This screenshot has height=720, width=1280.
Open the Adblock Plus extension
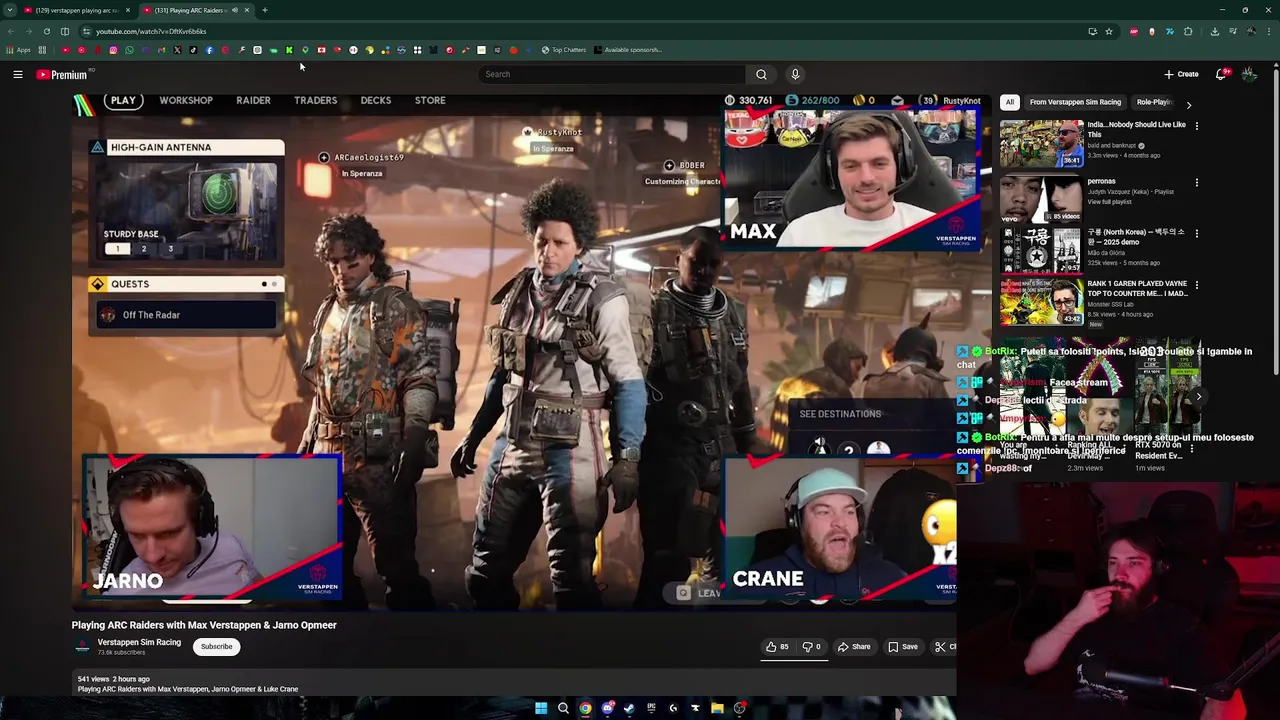tap(1134, 31)
